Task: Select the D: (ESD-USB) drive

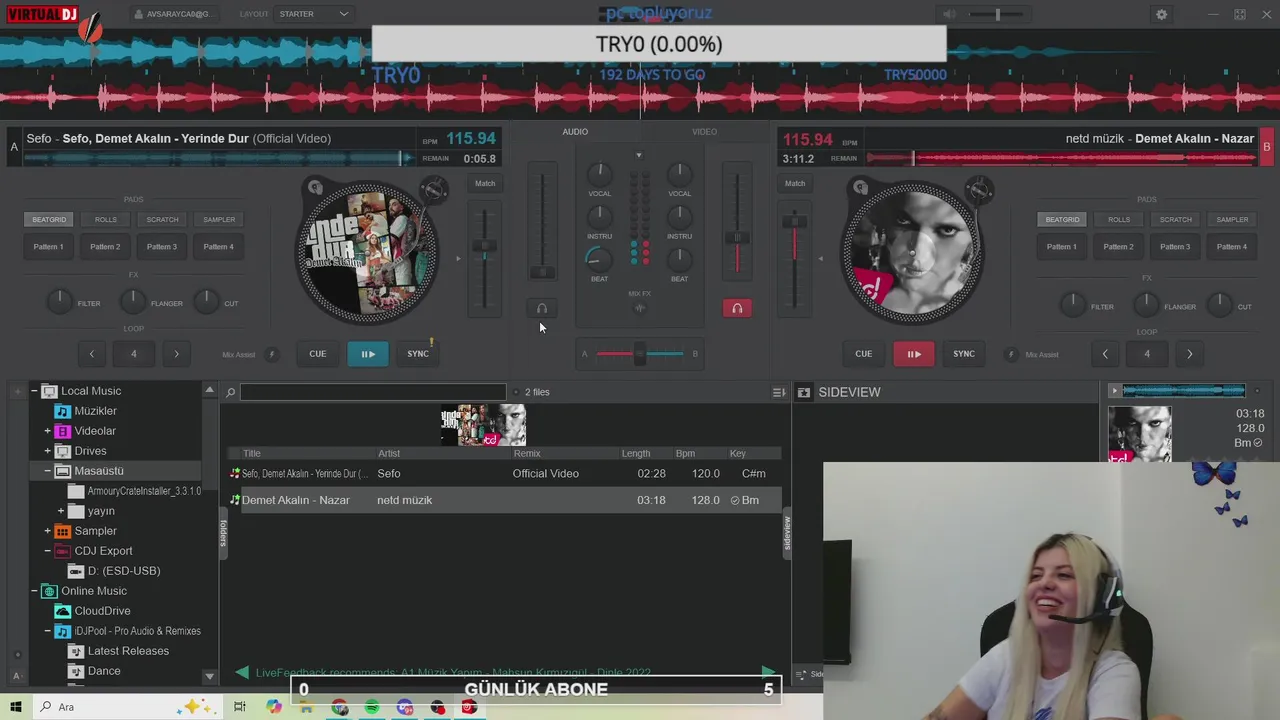Action: coord(124,571)
